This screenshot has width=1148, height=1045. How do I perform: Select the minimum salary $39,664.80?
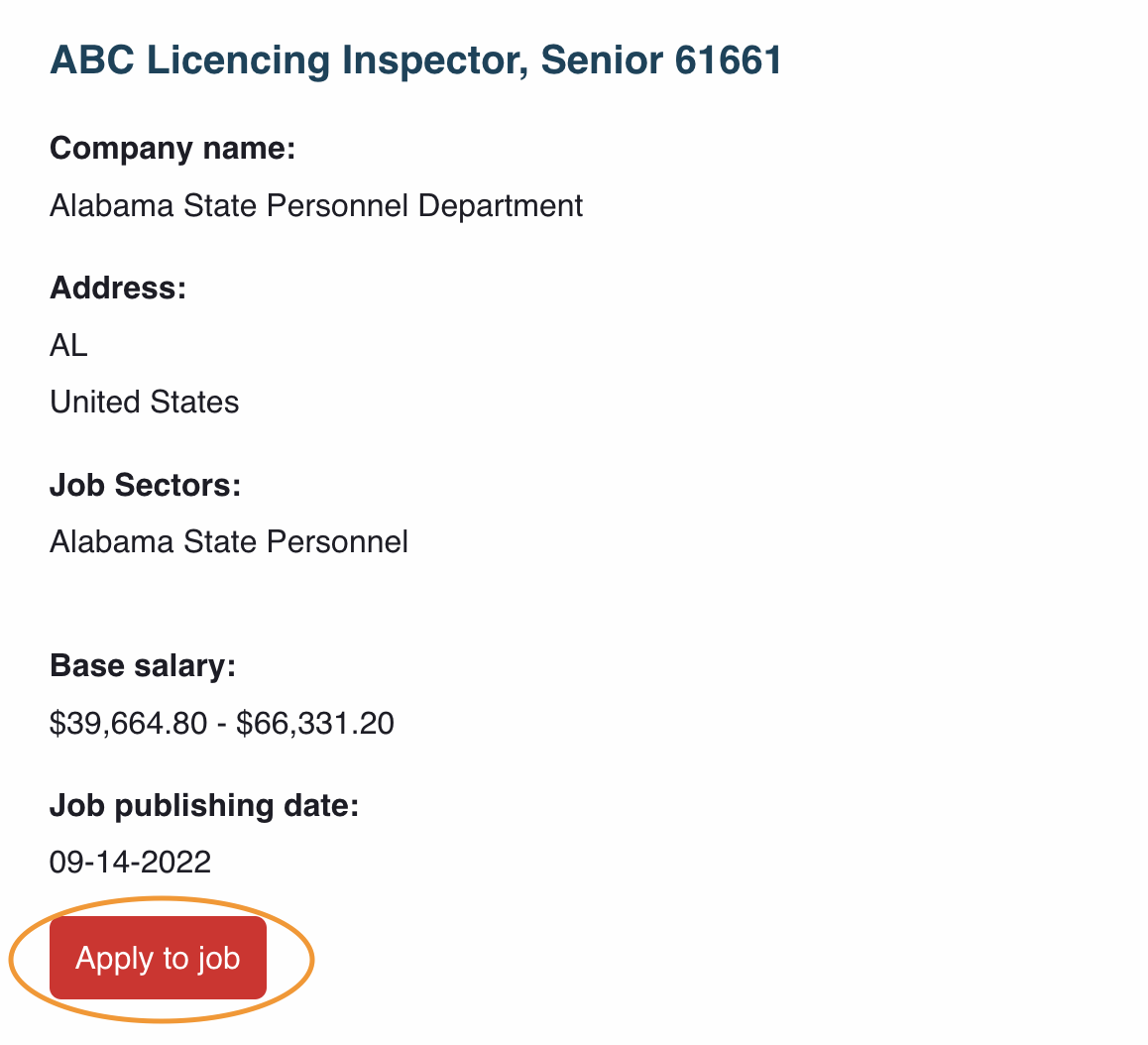128,724
